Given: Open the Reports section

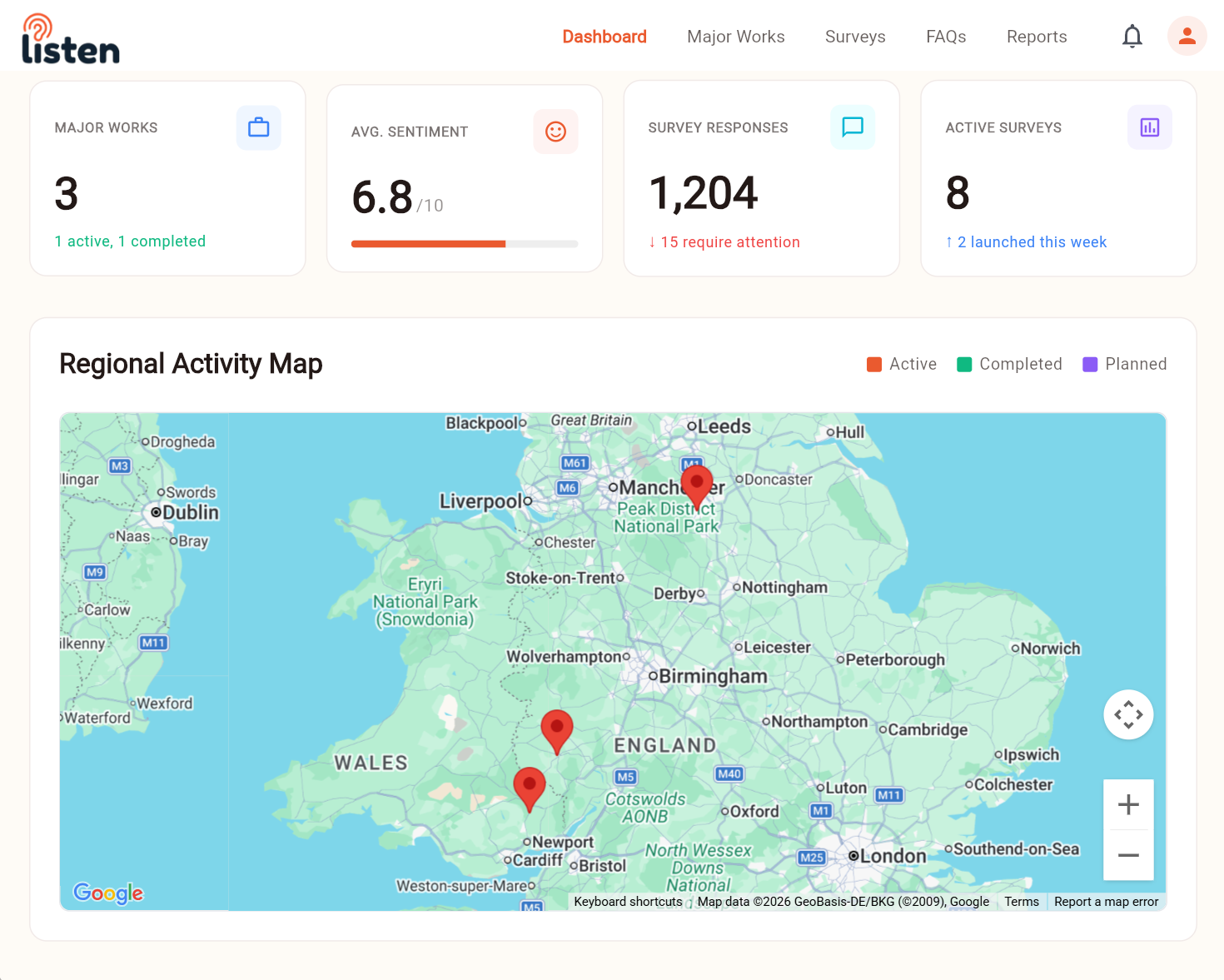Looking at the screenshot, I should tap(1037, 37).
